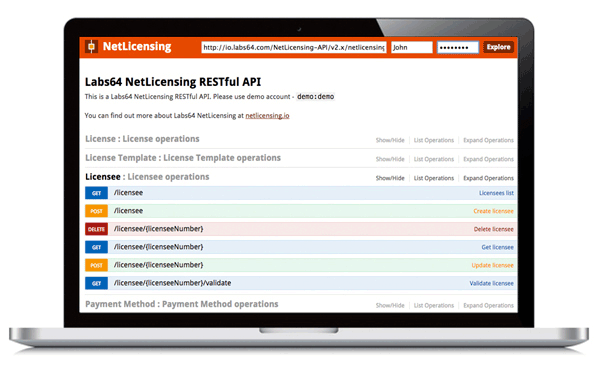Click List Operations for License Template
Viewport: 603px width, 370px height.
coord(434,159)
